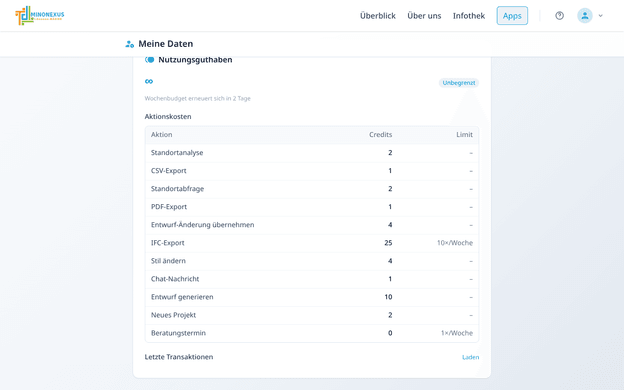This screenshot has width=624, height=390.
Task: Load transactions via Laden link
Action: point(470,357)
